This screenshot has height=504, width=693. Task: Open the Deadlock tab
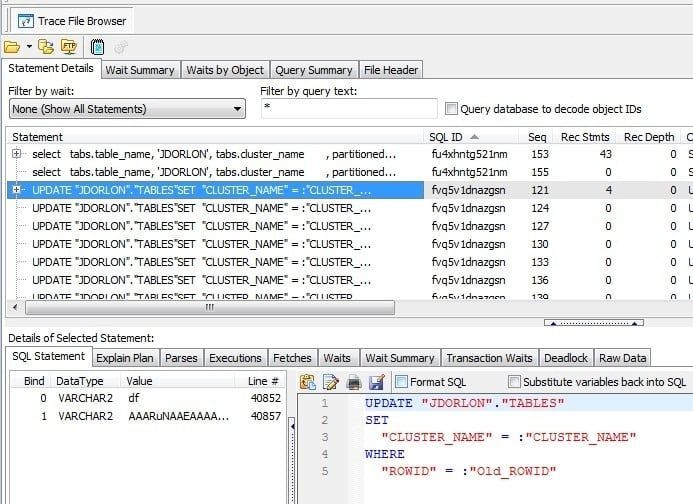point(566,358)
